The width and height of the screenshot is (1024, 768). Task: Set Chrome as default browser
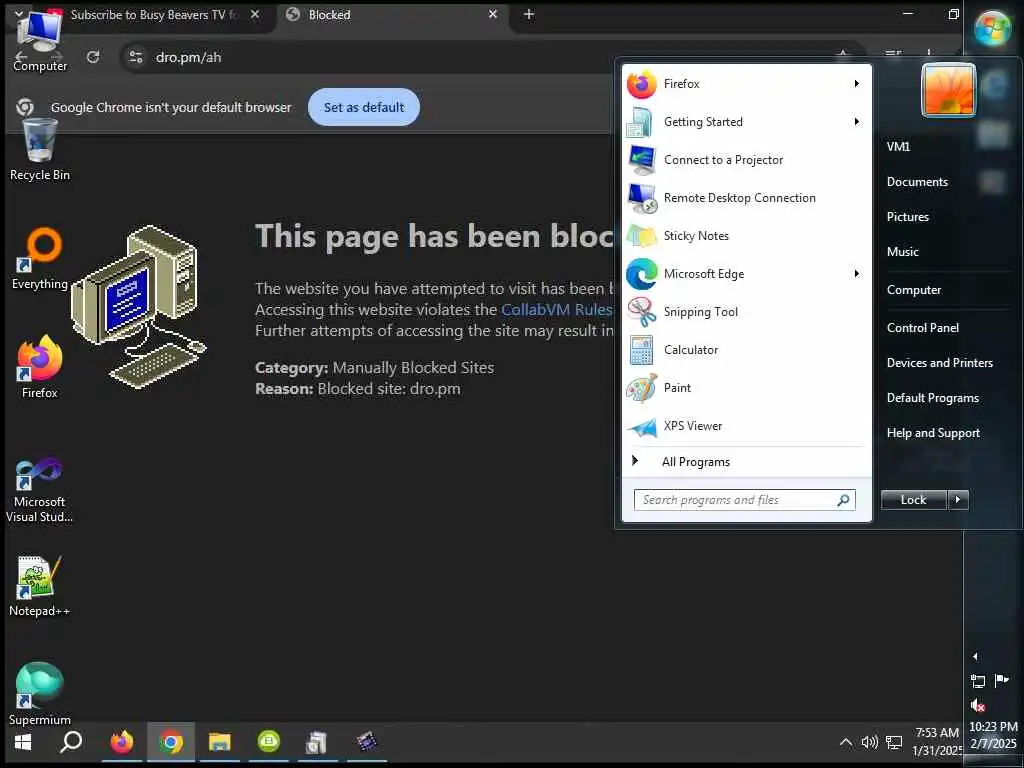364,107
